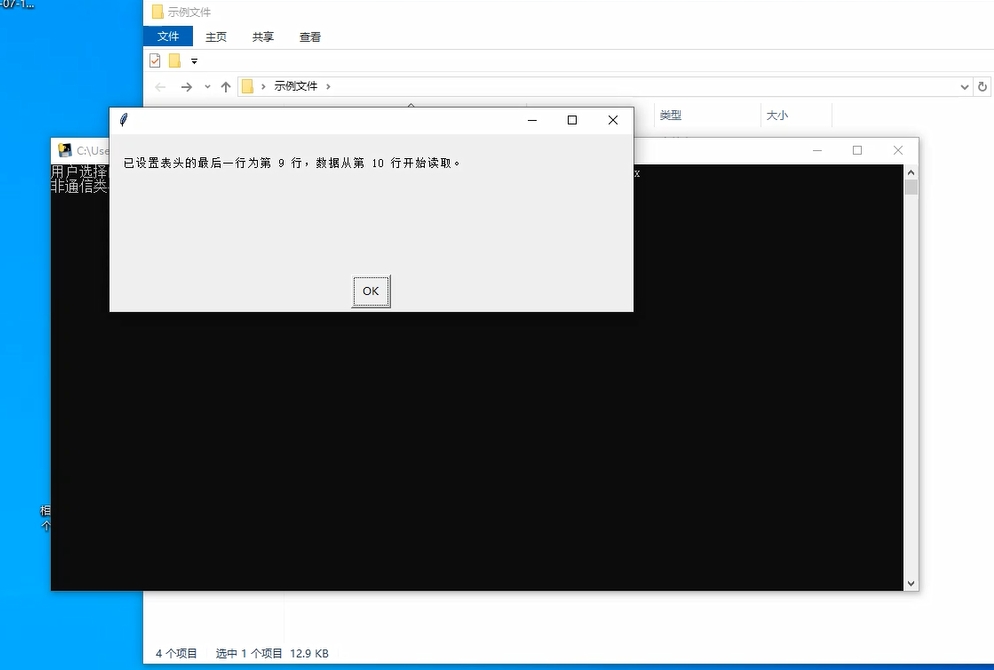
Task: Go back in Explorer navigation
Action: 160,87
